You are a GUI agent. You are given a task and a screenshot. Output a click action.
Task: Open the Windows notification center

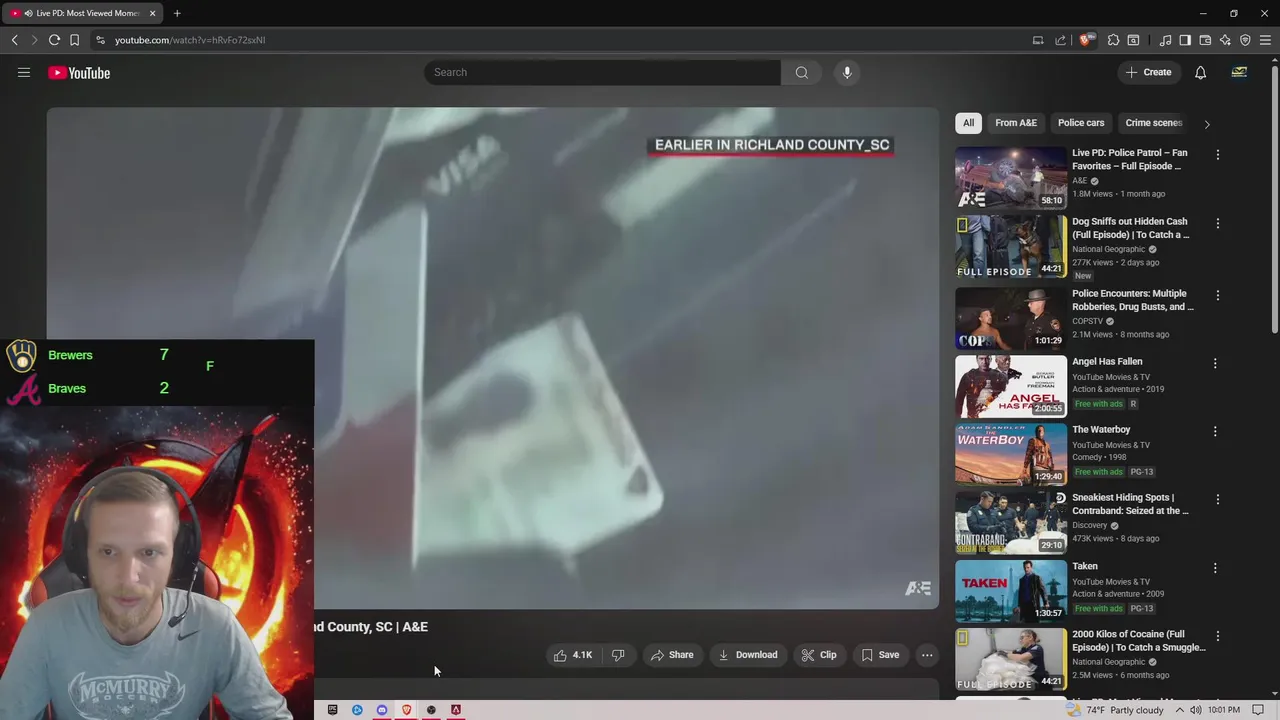pyautogui.click(x=1258, y=710)
